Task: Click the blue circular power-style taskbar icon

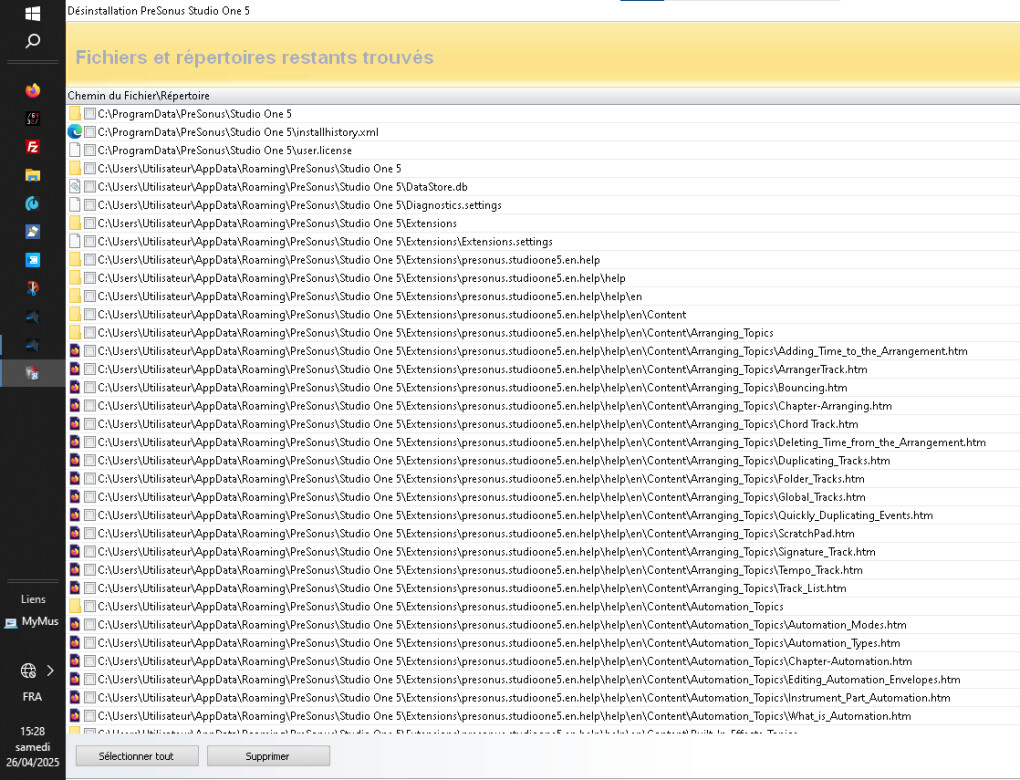Action: [x=33, y=204]
